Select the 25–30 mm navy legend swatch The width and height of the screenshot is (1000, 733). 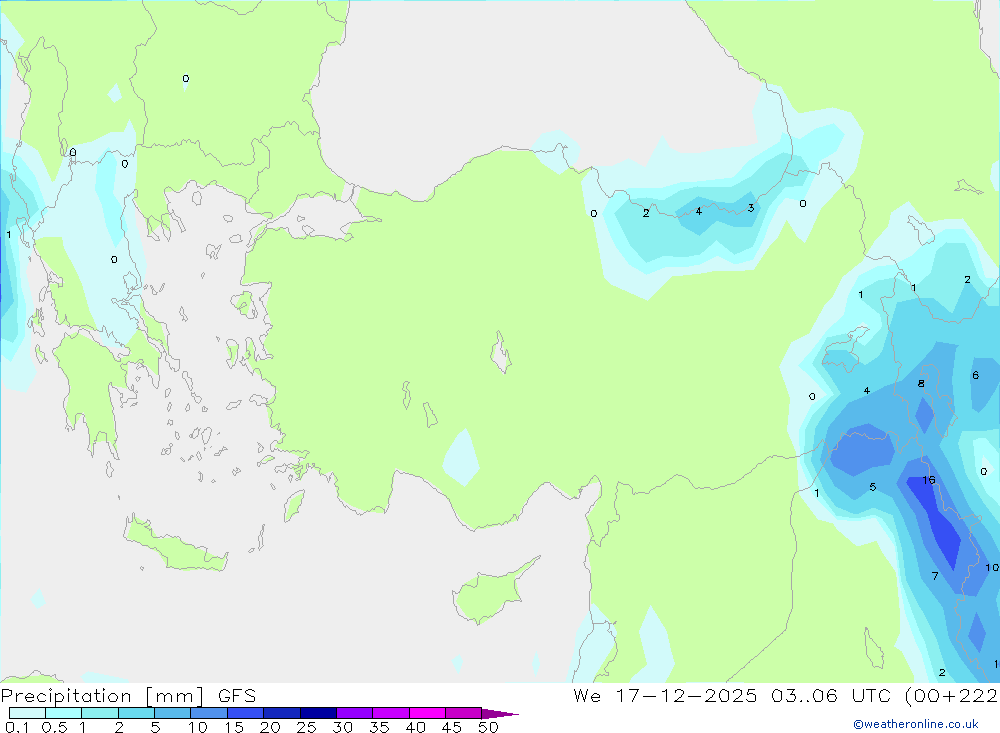coord(318,713)
